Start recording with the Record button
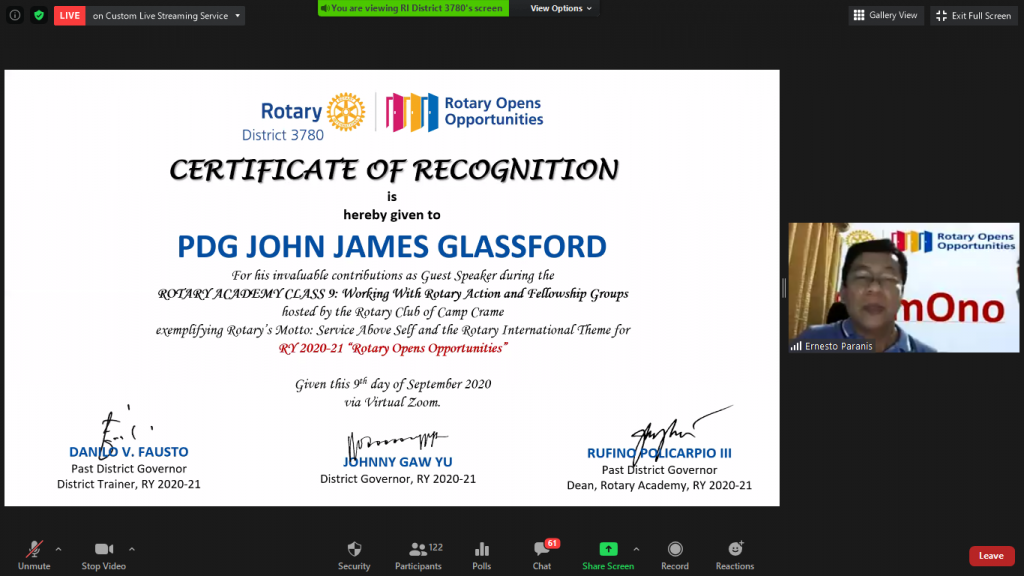The height and width of the screenshot is (576, 1024). [x=675, y=556]
